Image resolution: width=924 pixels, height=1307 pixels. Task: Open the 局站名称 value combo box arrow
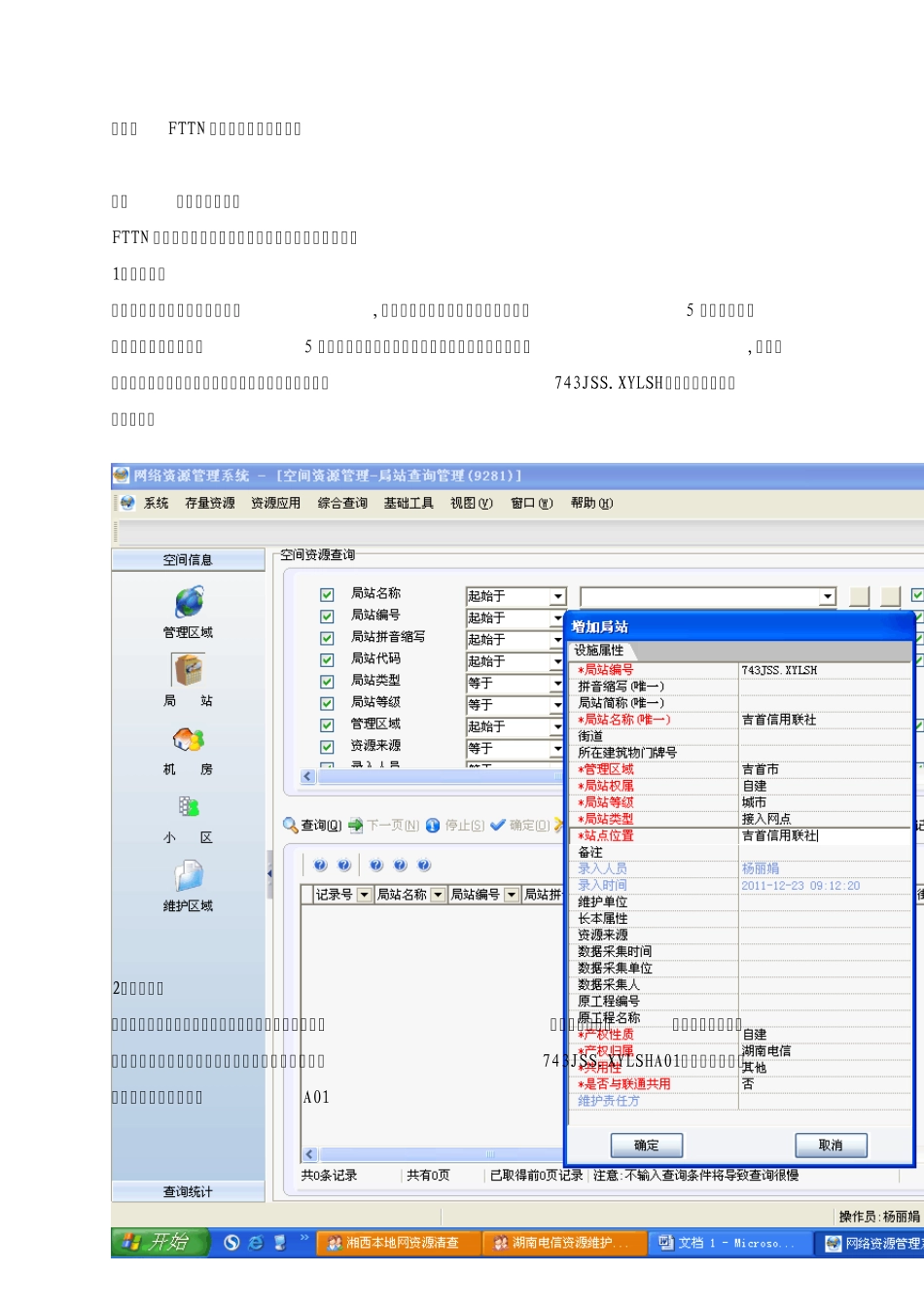click(x=828, y=596)
